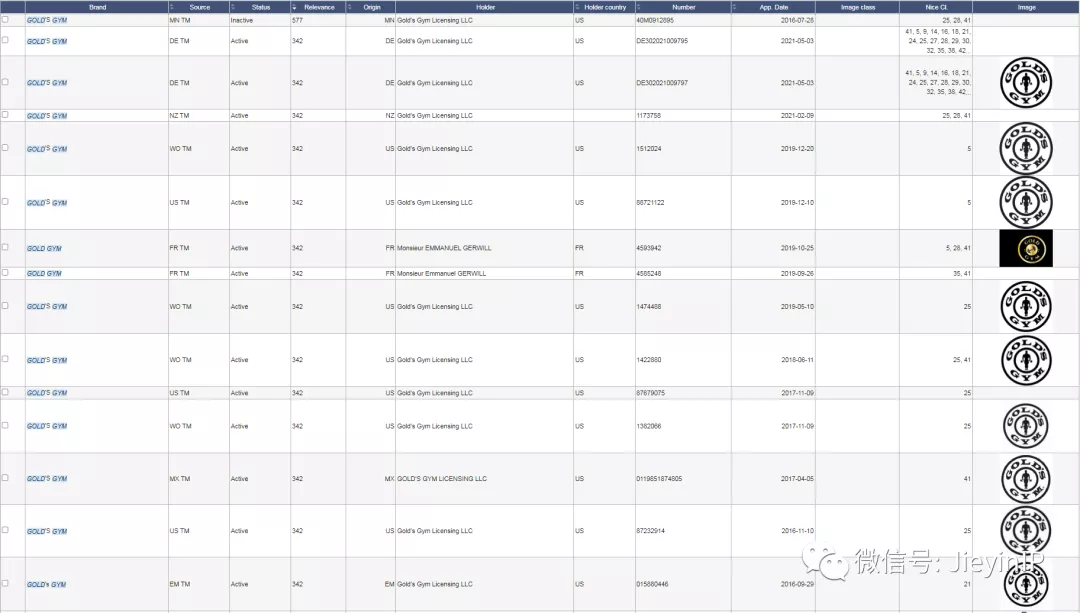The width and height of the screenshot is (1080, 613).
Task: Click the Status column sort arrows
Action: point(233,7)
